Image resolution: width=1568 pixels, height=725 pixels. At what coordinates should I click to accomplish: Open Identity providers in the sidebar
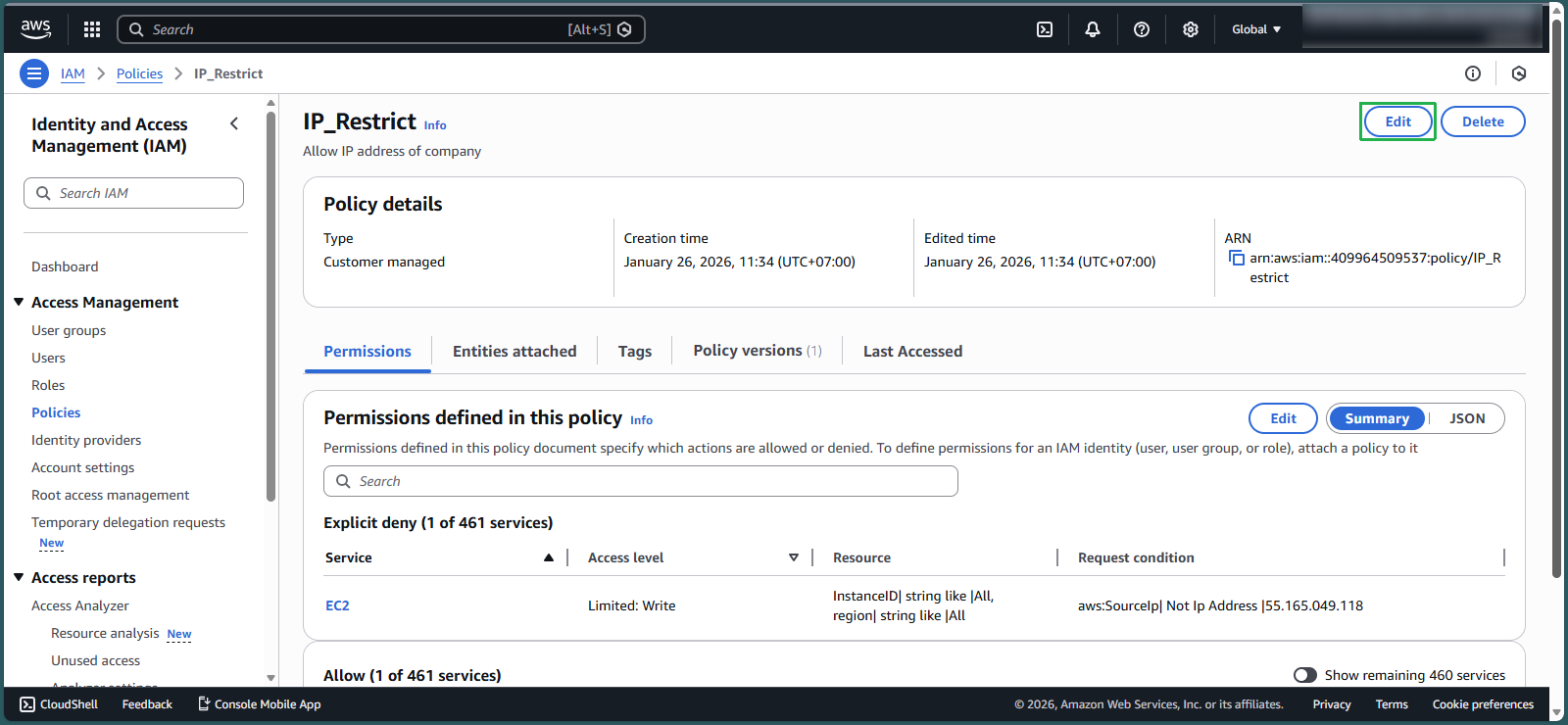[86, 440]
